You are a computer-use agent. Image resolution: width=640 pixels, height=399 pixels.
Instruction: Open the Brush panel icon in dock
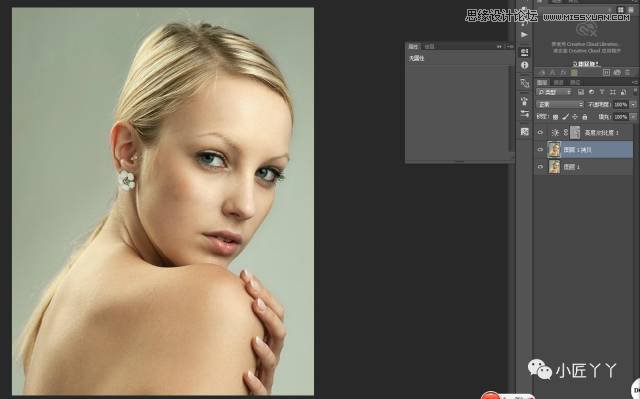click(524, 101)
